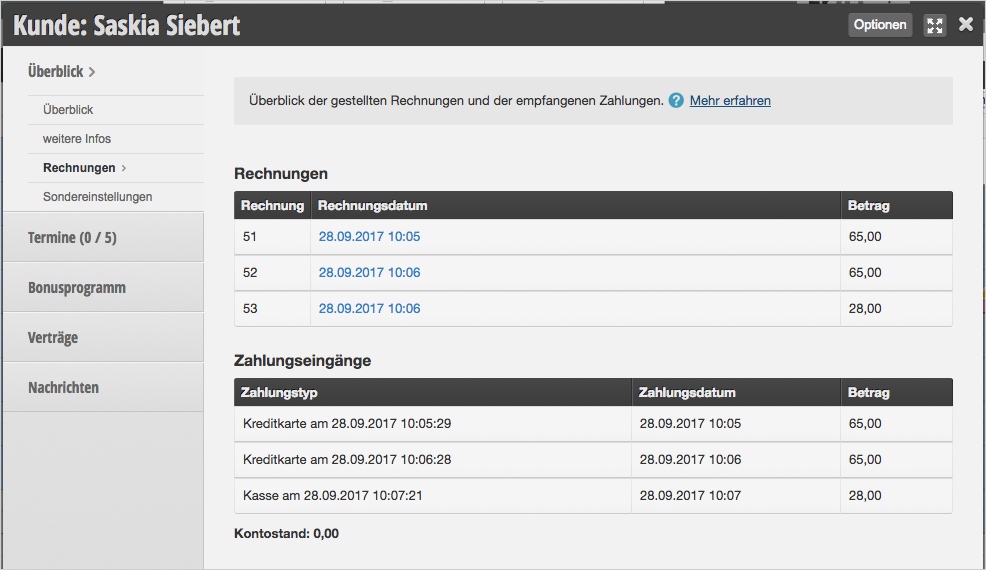Open the Bonusprogramm tab

tap(77, 288)
